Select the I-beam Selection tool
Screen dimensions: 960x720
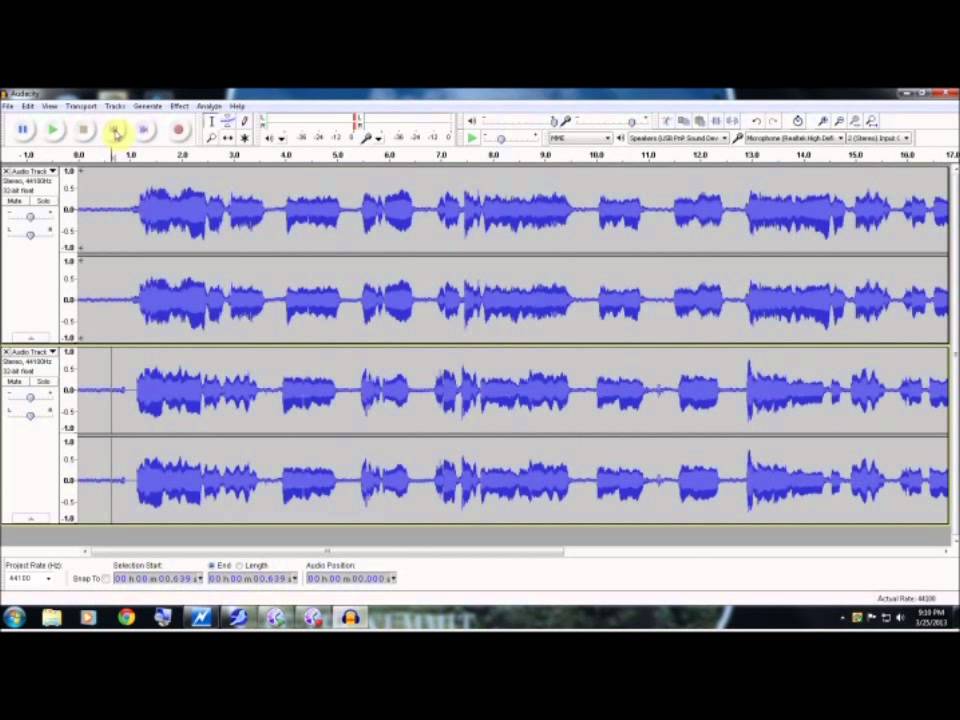[x=211, y=121]
